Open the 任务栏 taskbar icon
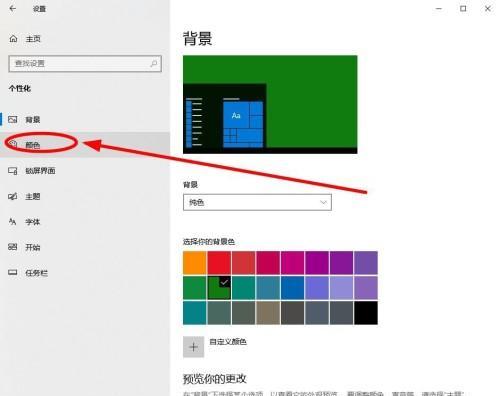Viewport: 500px width, 396px height. click(13, 273)
